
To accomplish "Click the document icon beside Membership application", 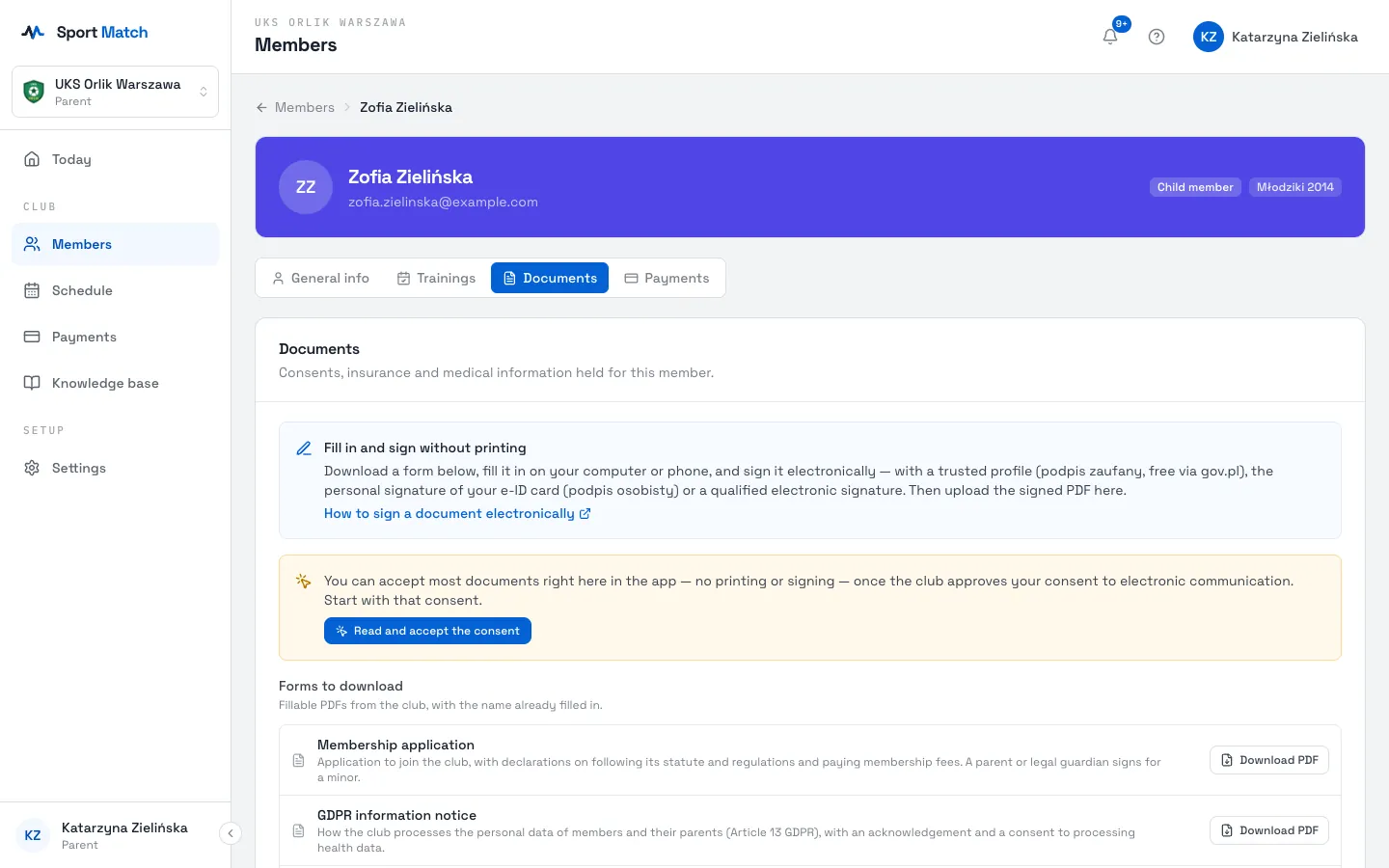I will [x=298, y=761].
